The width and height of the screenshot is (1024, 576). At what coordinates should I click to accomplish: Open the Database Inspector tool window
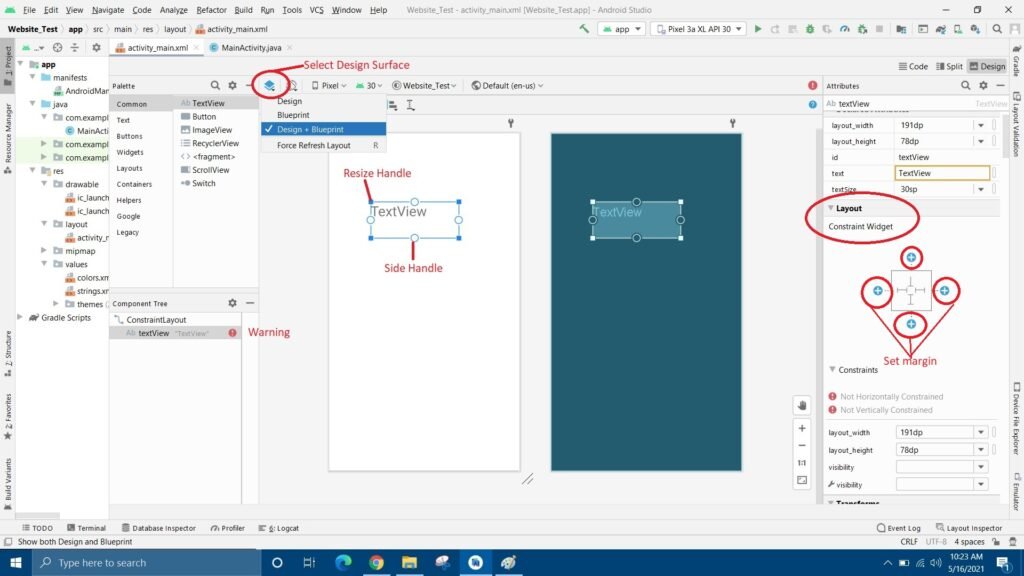tap(159, 528)
